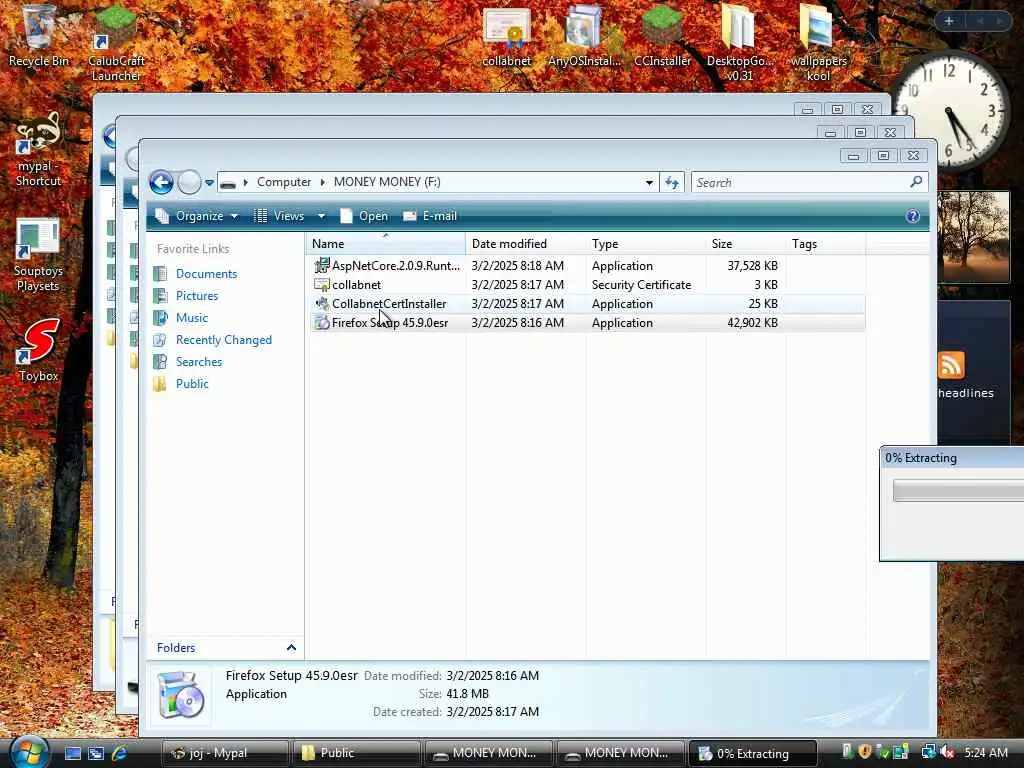Open Searches favorite link
Screen dimensions: 1024x768
click(x=199, y=362)
